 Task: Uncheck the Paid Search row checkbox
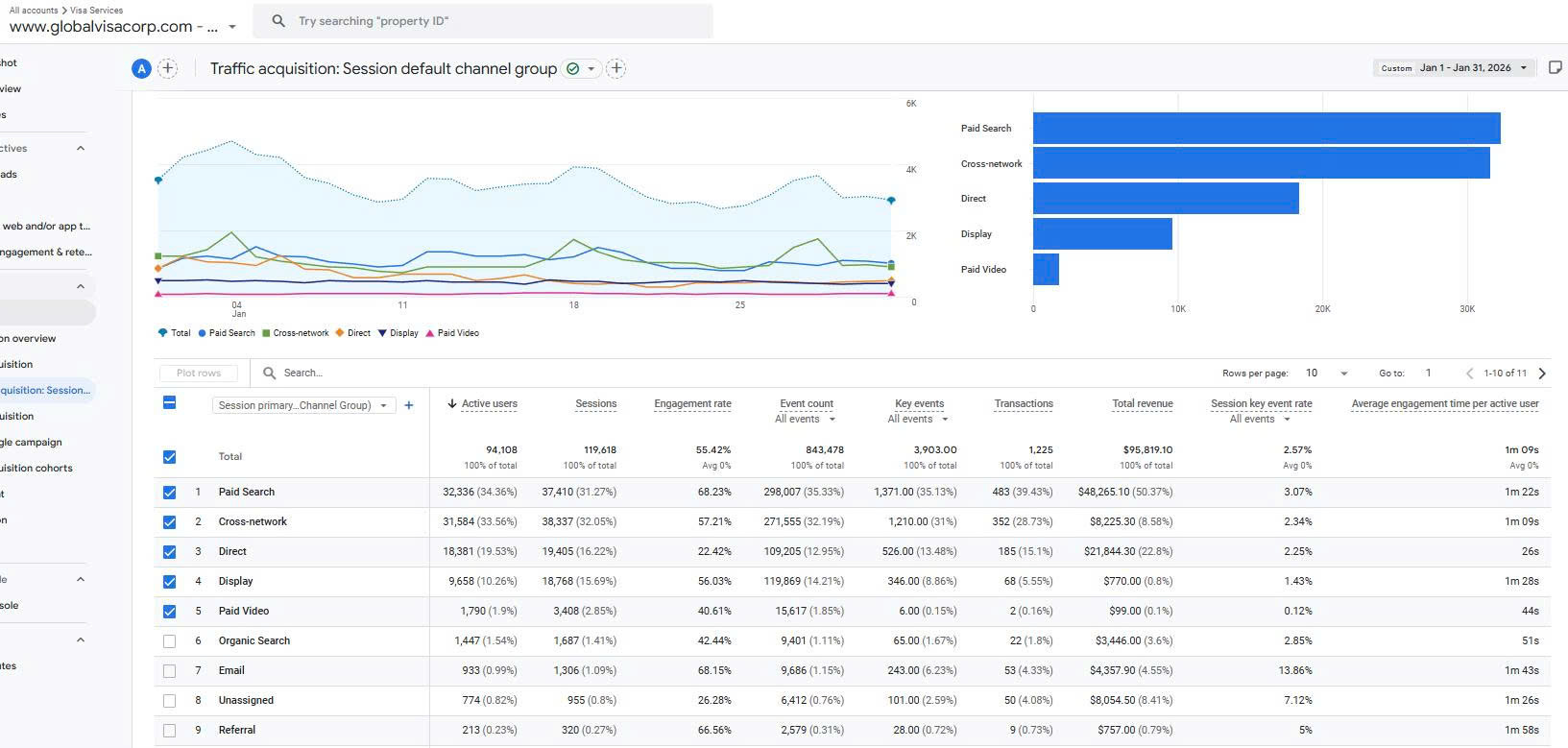tap(170, 493)
